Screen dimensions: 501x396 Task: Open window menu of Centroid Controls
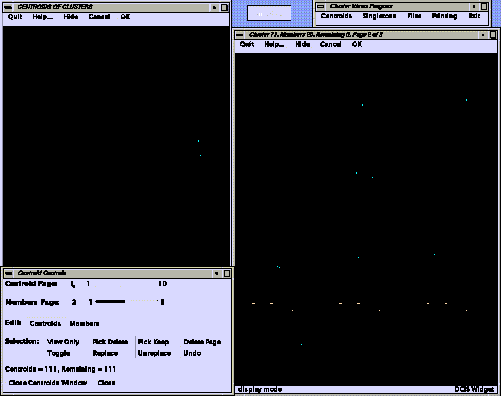8,273
